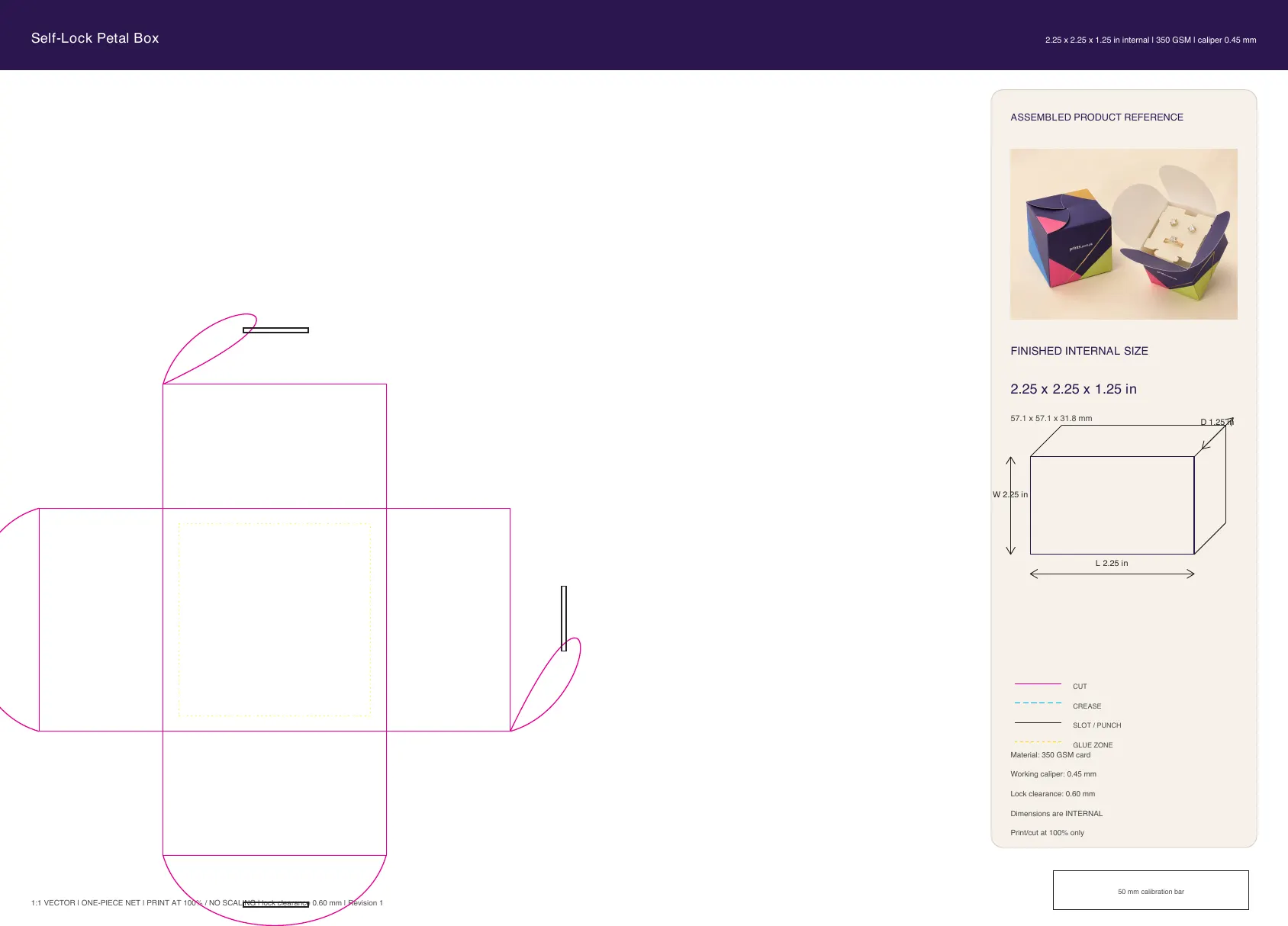Click the "ONE-PIECE NET" footer text
This screenshot has width=1288, height=926.
click(x=111, y=903)
